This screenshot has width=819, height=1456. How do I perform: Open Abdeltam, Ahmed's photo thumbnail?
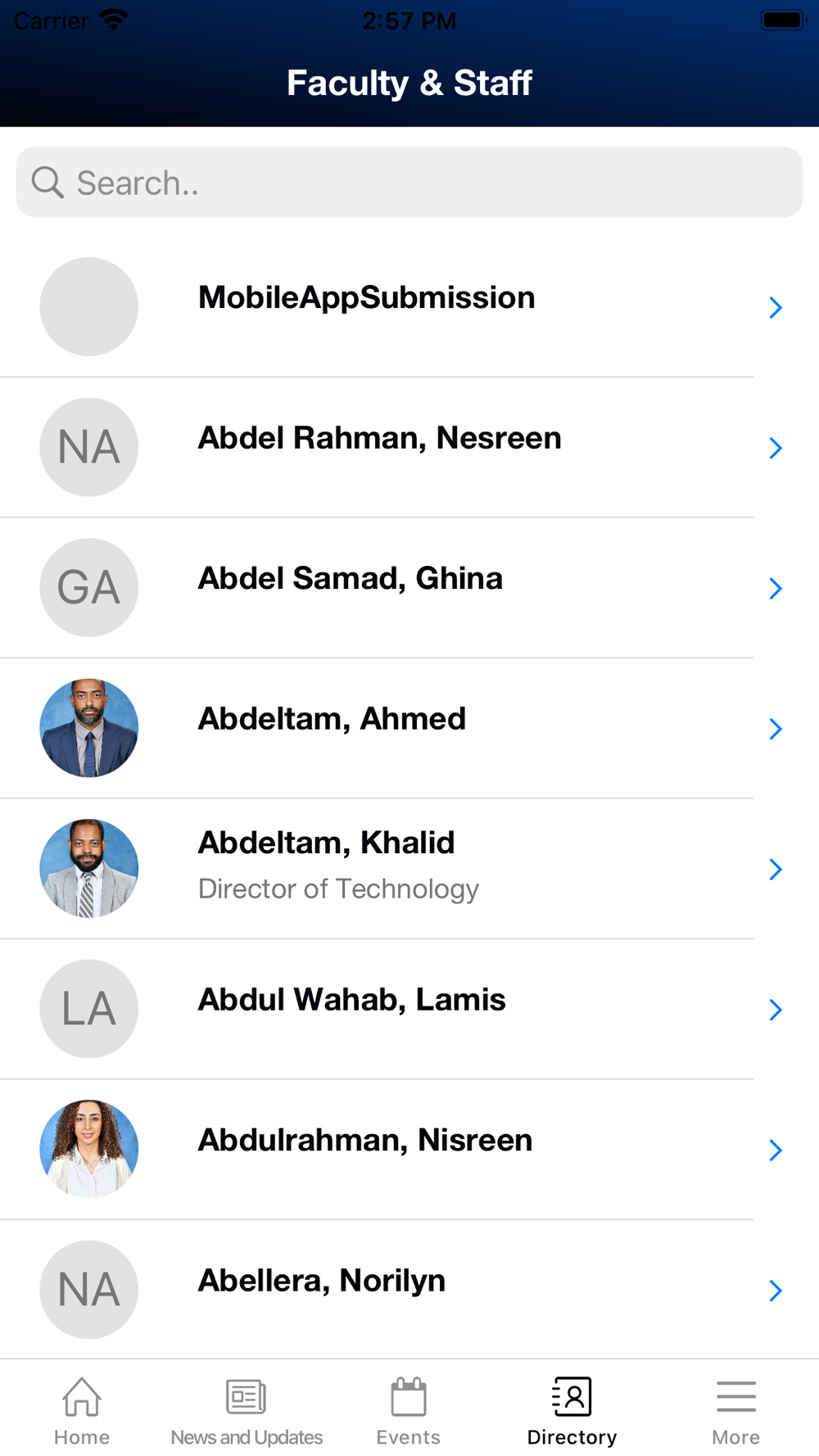point(89,728)
